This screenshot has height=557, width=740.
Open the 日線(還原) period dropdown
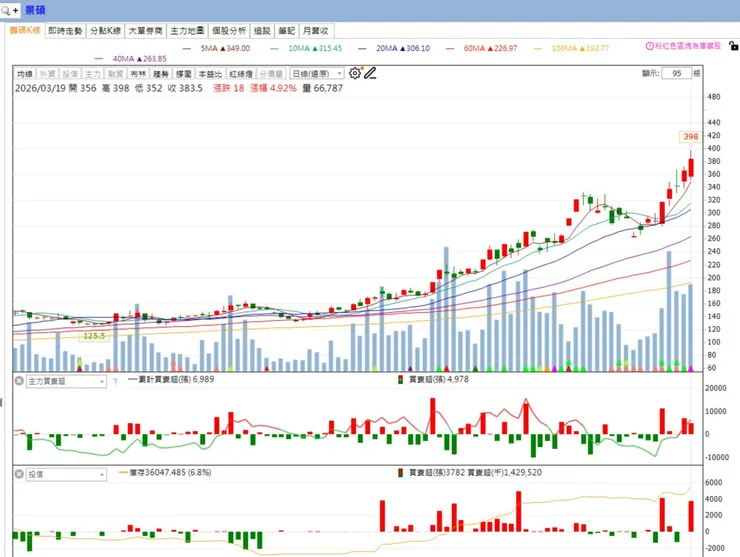[x=317, y=74]
